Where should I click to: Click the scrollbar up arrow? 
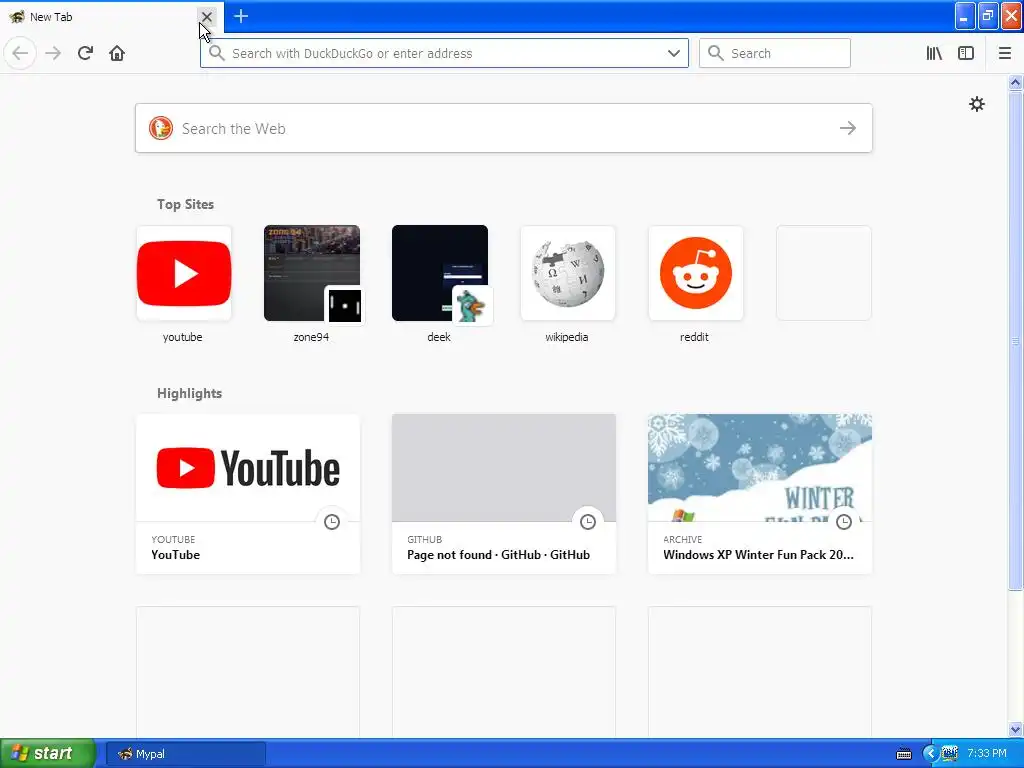click(x=1015, y=82)
